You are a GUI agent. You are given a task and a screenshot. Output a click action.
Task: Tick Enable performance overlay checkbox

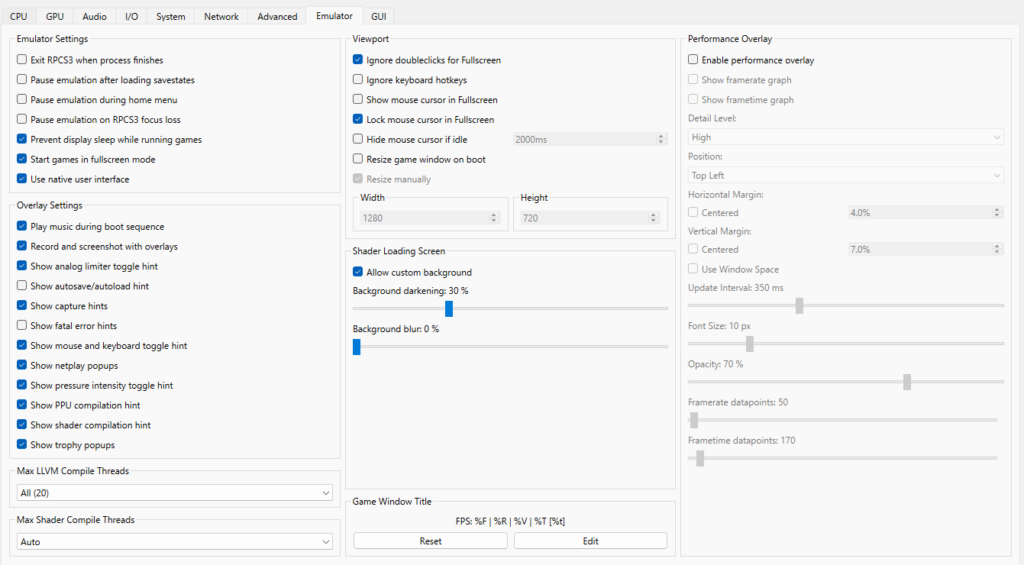(x=694, y=60)
